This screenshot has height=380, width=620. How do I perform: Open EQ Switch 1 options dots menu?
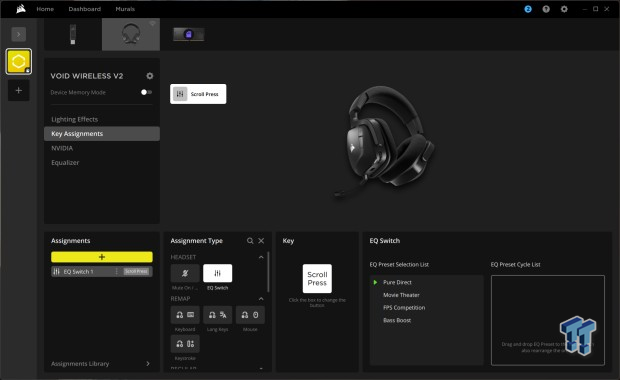(117, 272)
